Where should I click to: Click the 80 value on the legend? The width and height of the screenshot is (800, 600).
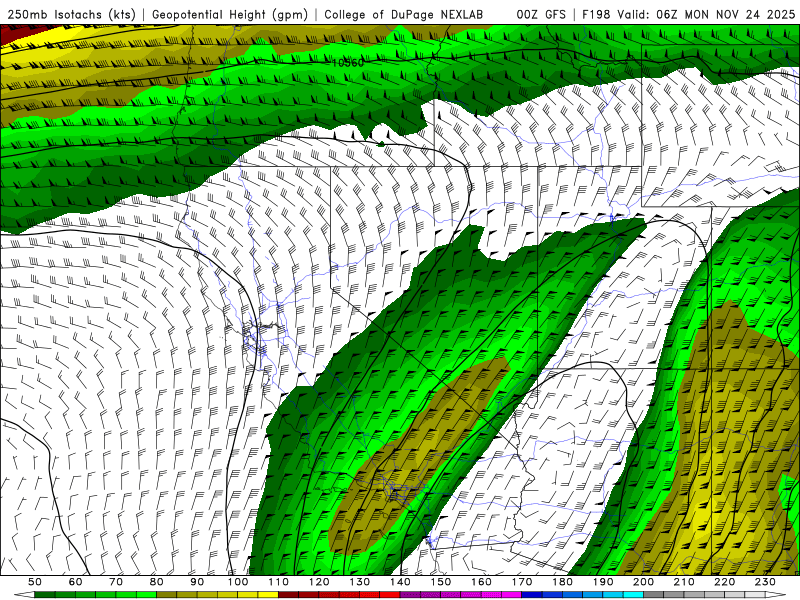(x=156, y=582)
